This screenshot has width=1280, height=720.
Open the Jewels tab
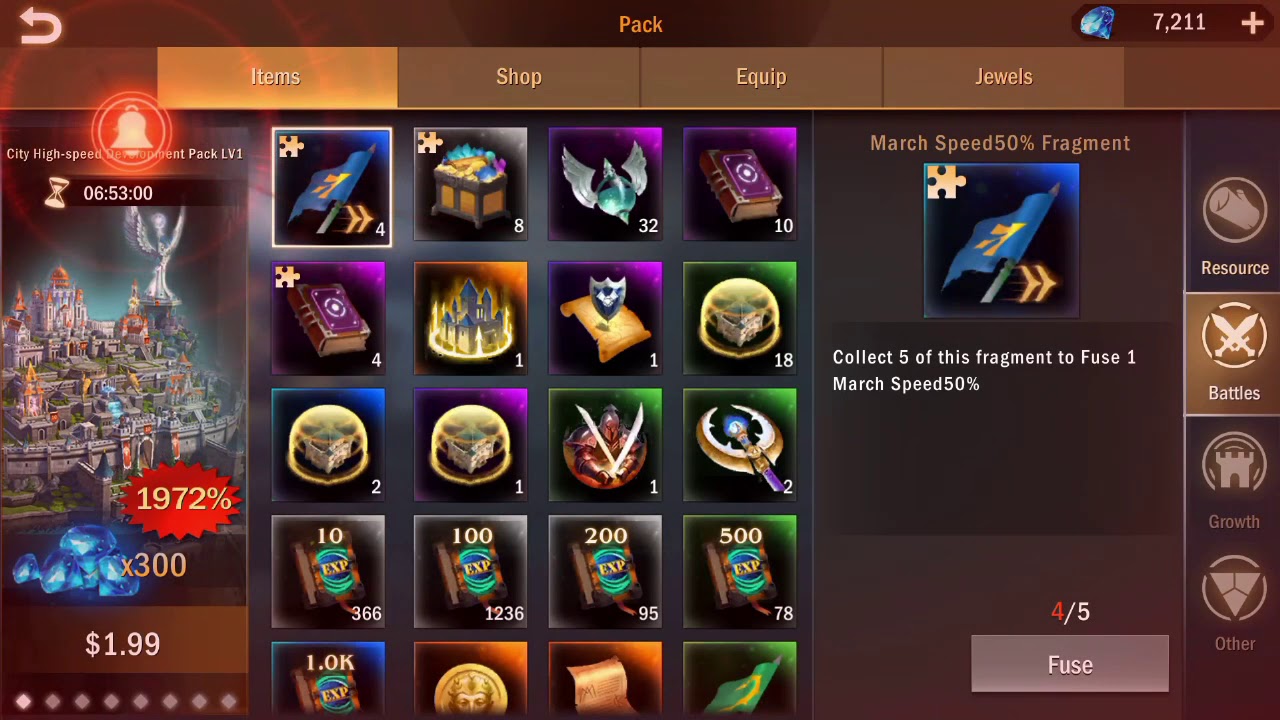coord(1003,77)
